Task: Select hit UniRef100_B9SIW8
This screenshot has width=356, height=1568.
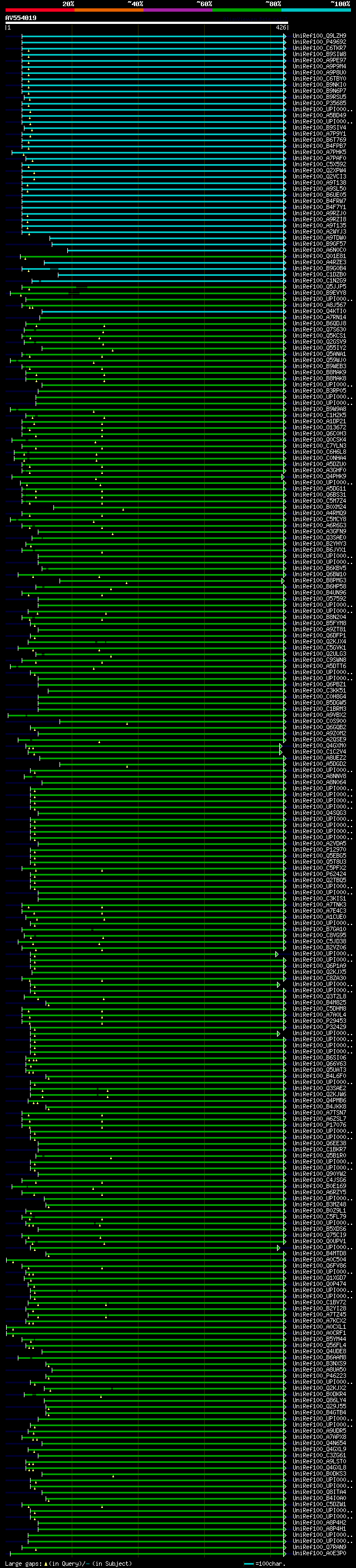Action: [x=319, y=54]
